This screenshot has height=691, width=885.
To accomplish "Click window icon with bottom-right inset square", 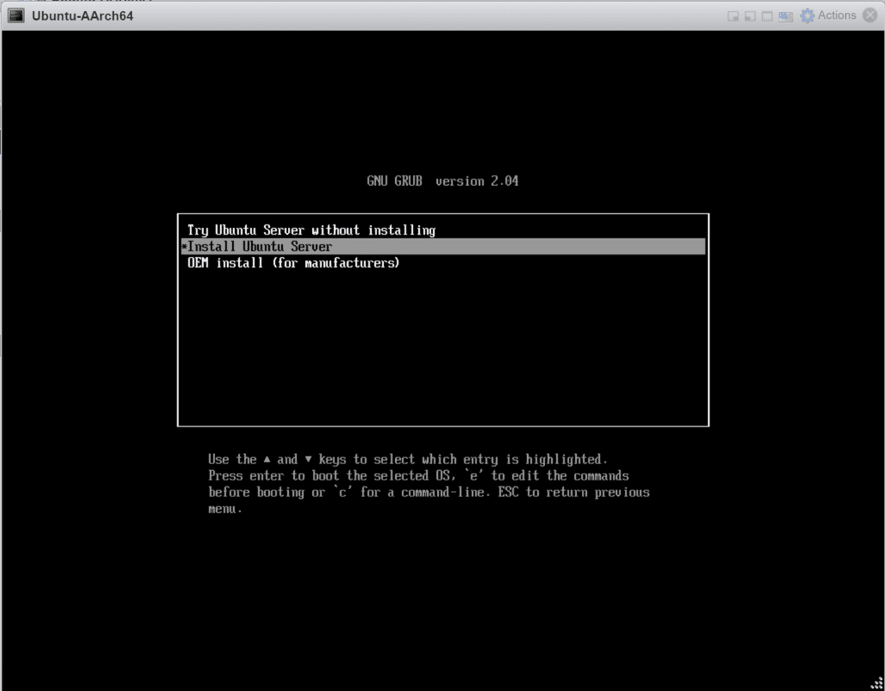I will pos(733,16).
